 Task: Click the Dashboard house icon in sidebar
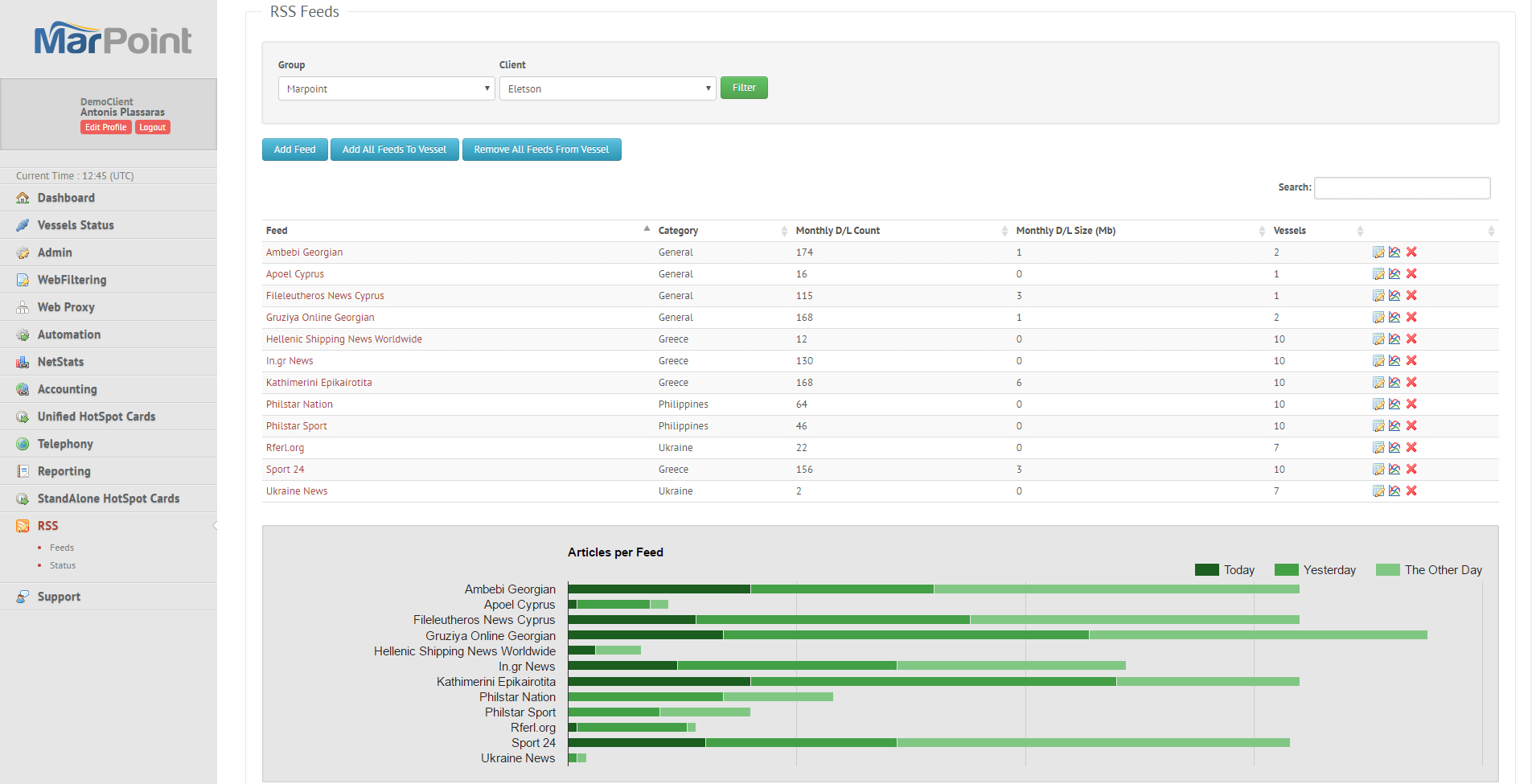coord(23,198)
